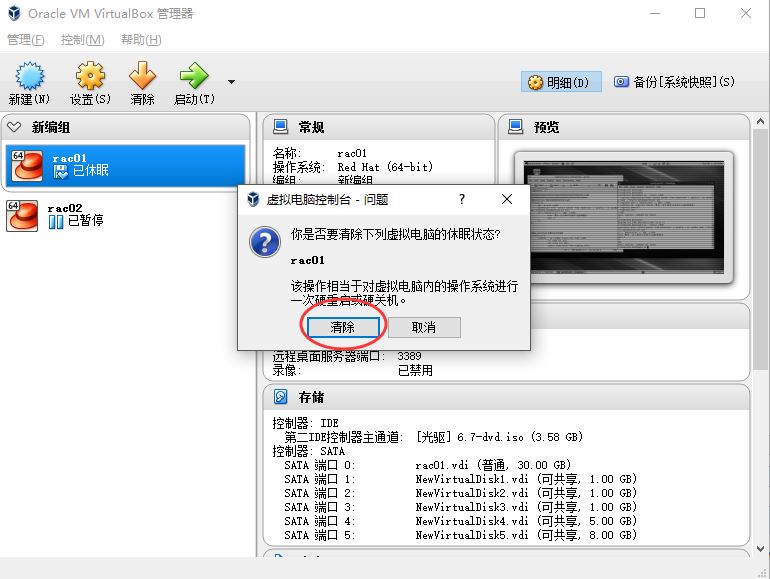Image resolution: width=770 pixels, height=579 pixels.
Task: Click the 存储 section disk icon
Action: point(280,396)
